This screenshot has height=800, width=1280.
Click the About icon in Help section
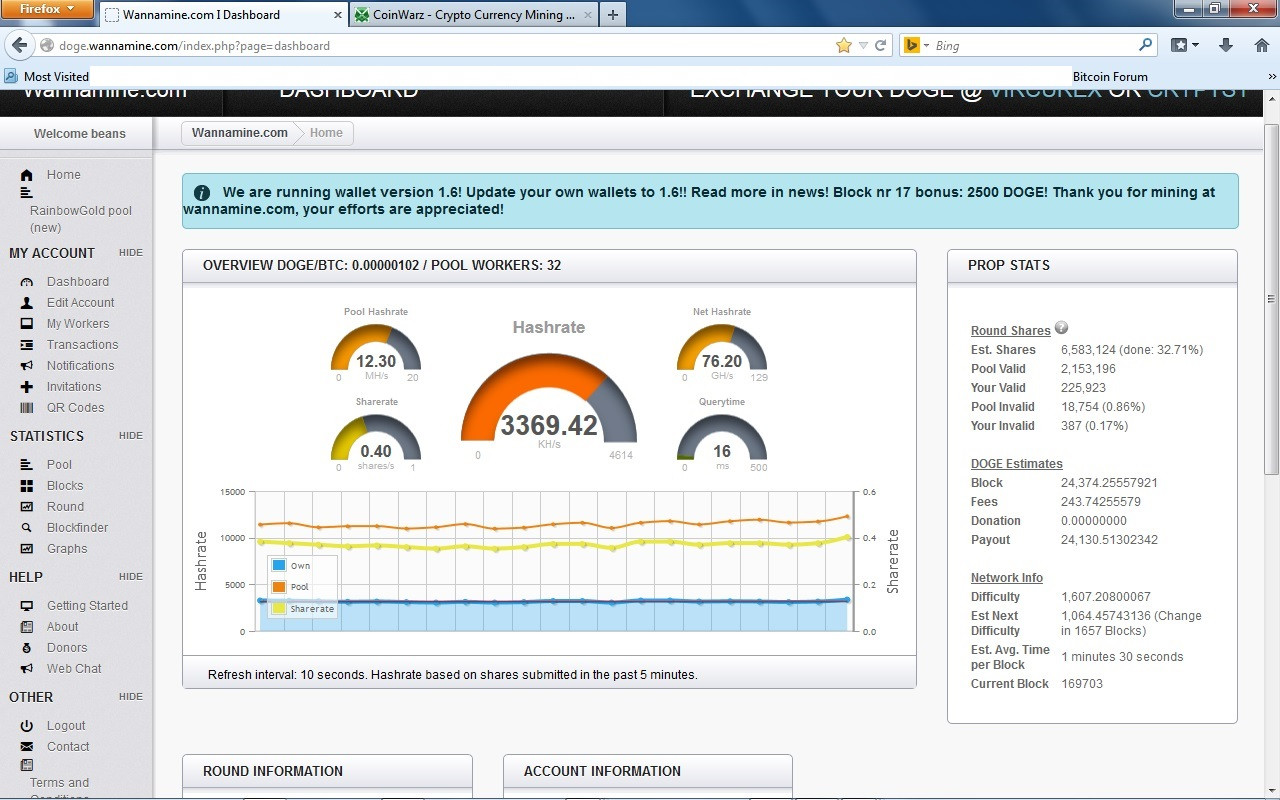coord(26,627)
